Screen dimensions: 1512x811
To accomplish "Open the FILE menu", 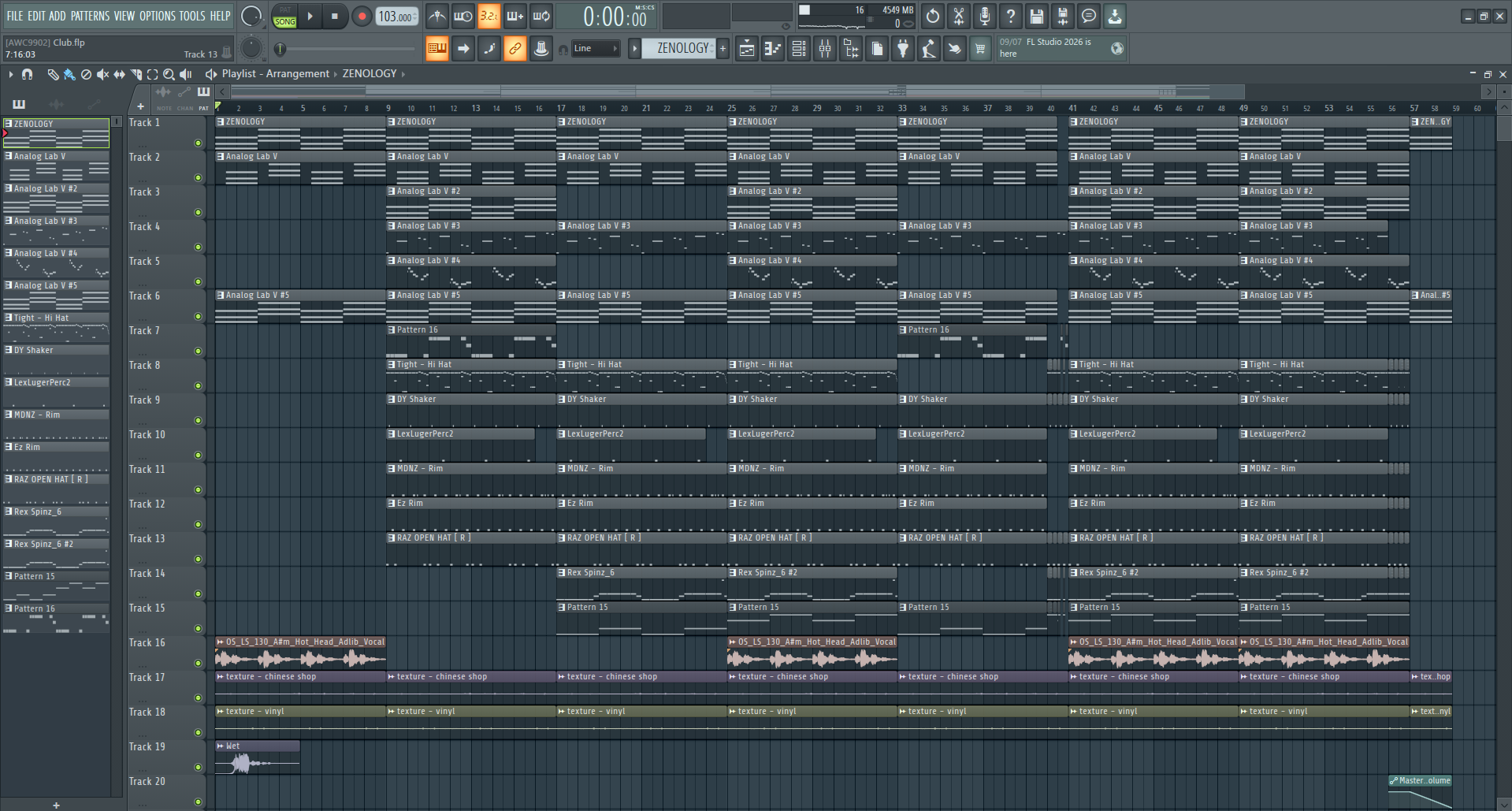I will click(x=15, y=16).
